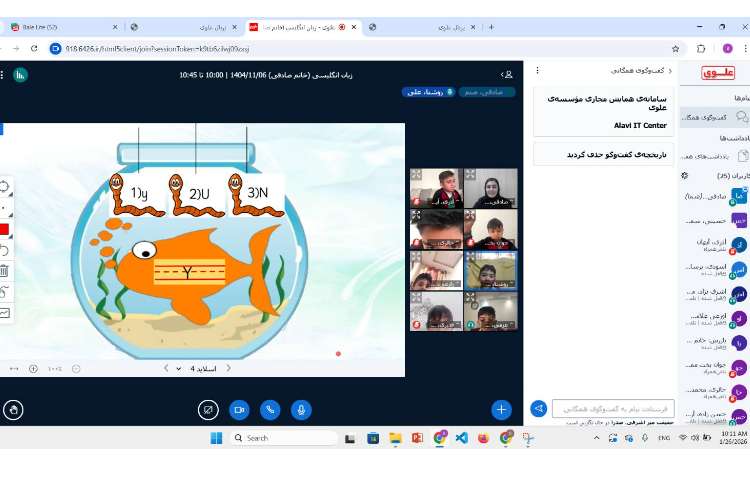Toggle the users list panel icon

point(507,74)
